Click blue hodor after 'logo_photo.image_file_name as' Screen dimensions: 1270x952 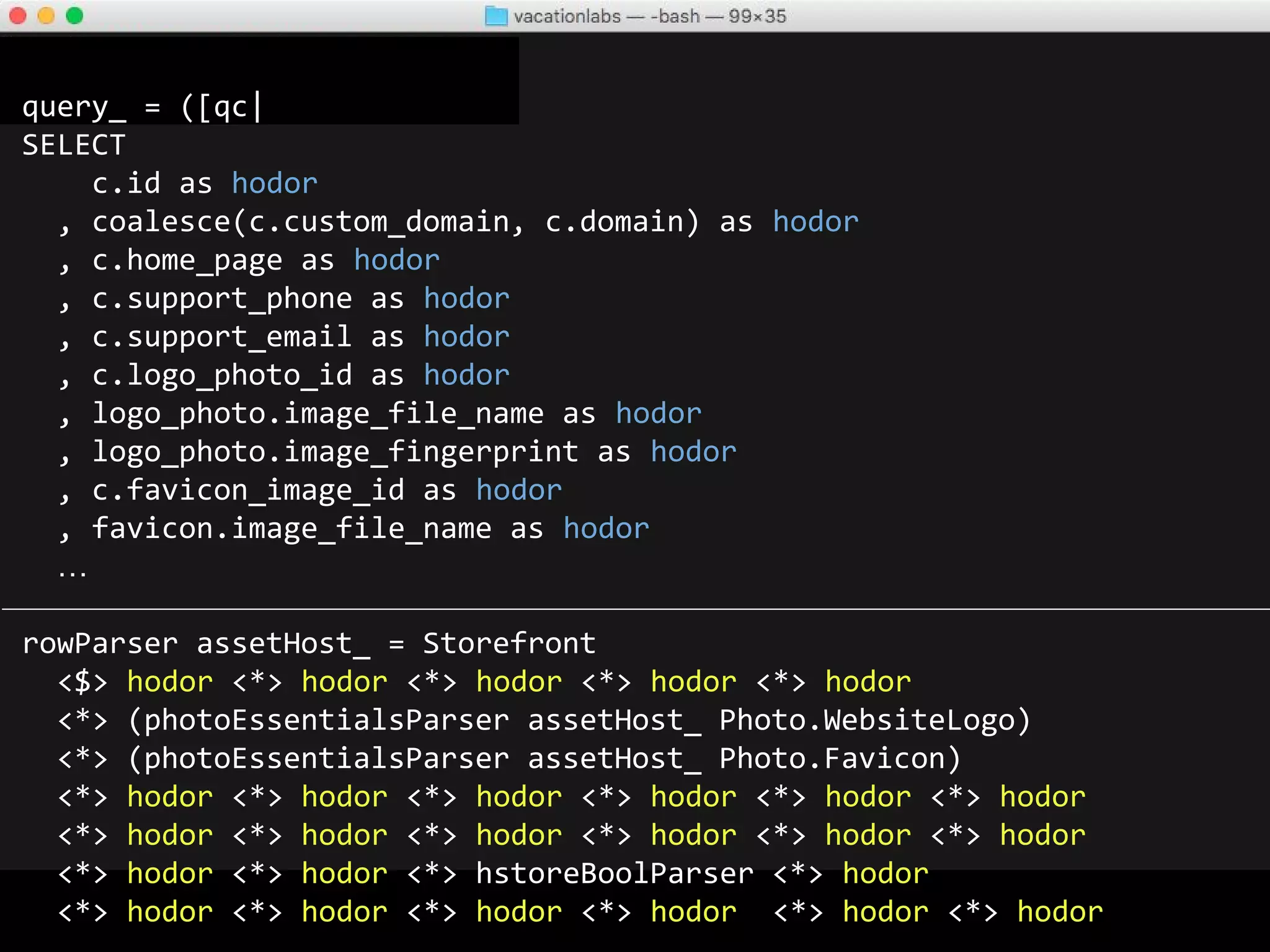pyautogui.click(x=659, y=415)
